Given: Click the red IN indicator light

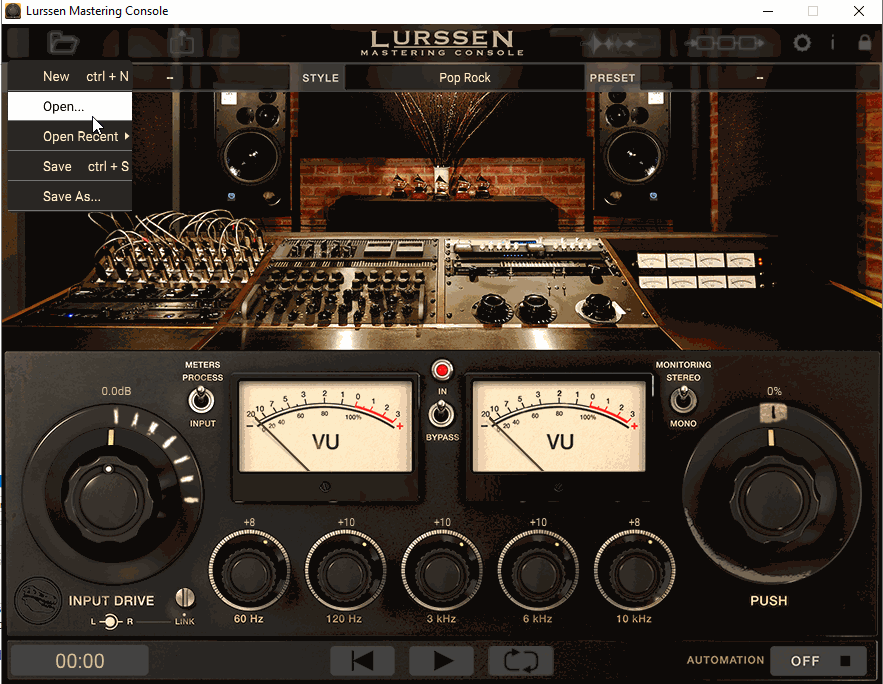Looking at the screenshot, I should [x=442, y=370].
